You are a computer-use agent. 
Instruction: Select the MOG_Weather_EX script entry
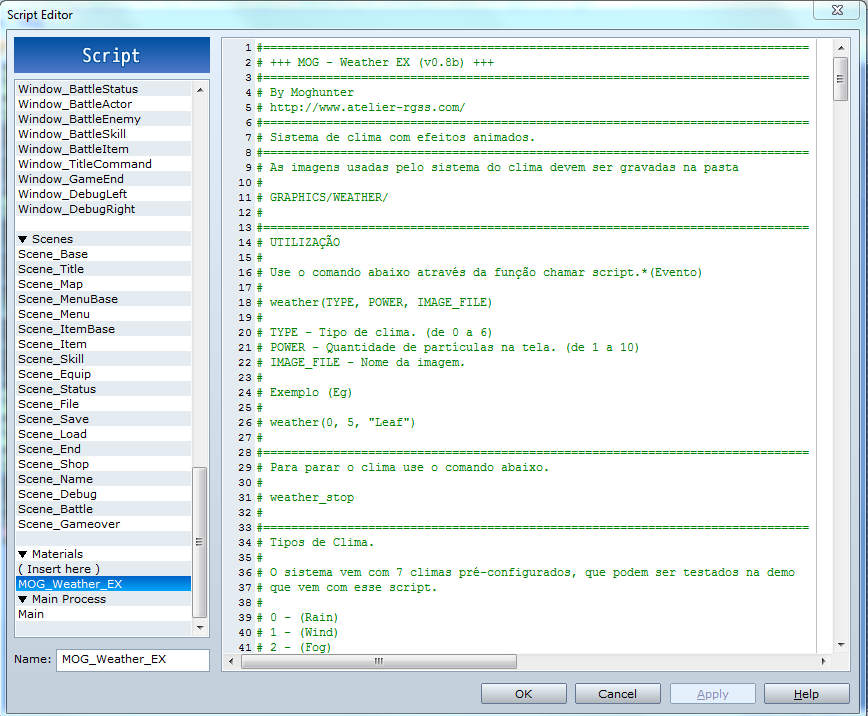point(70,584)
